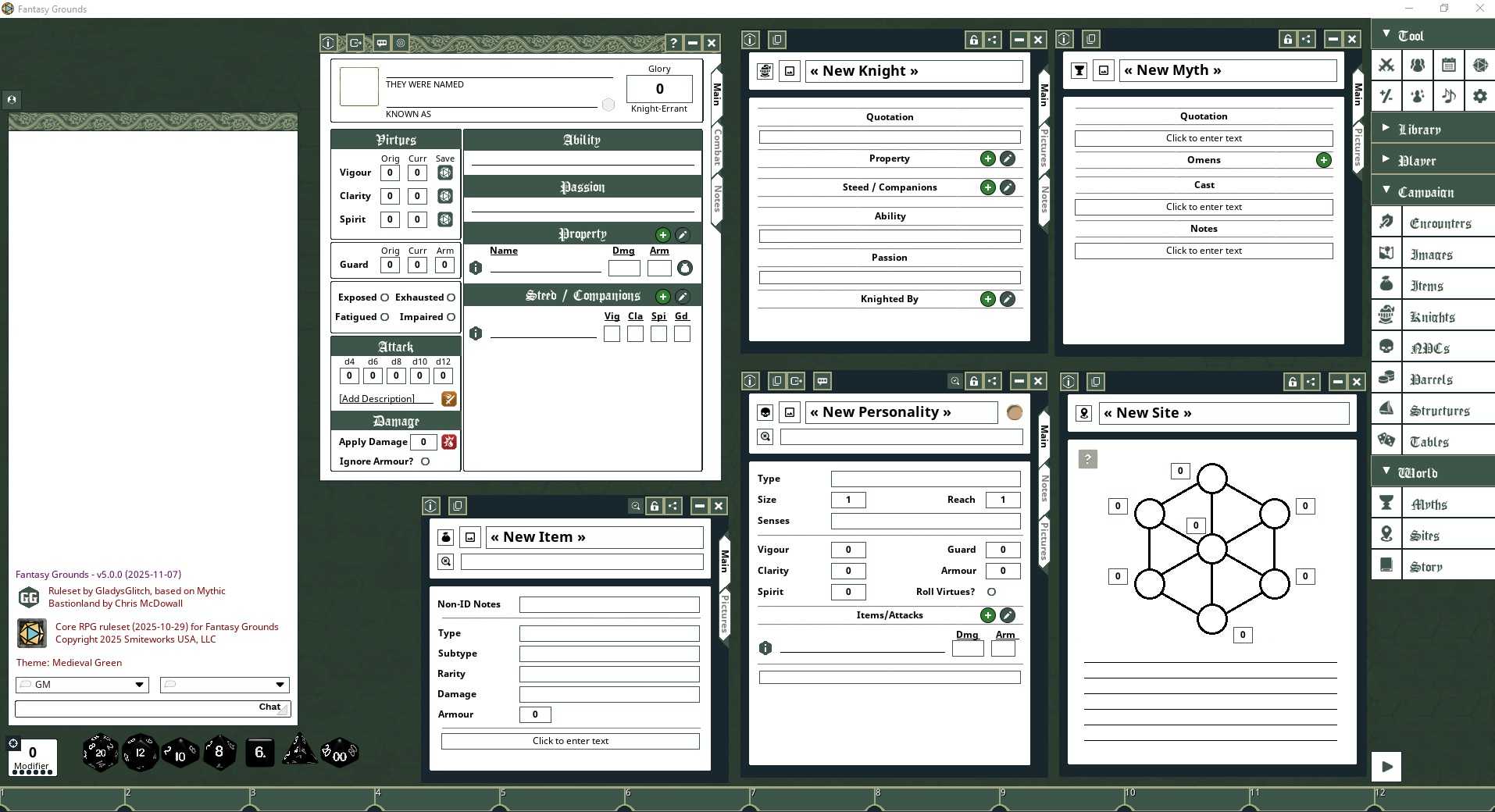Open the Calendar tool icon
Viewport: 1495px width, 812px height.
coord(1449,65)
